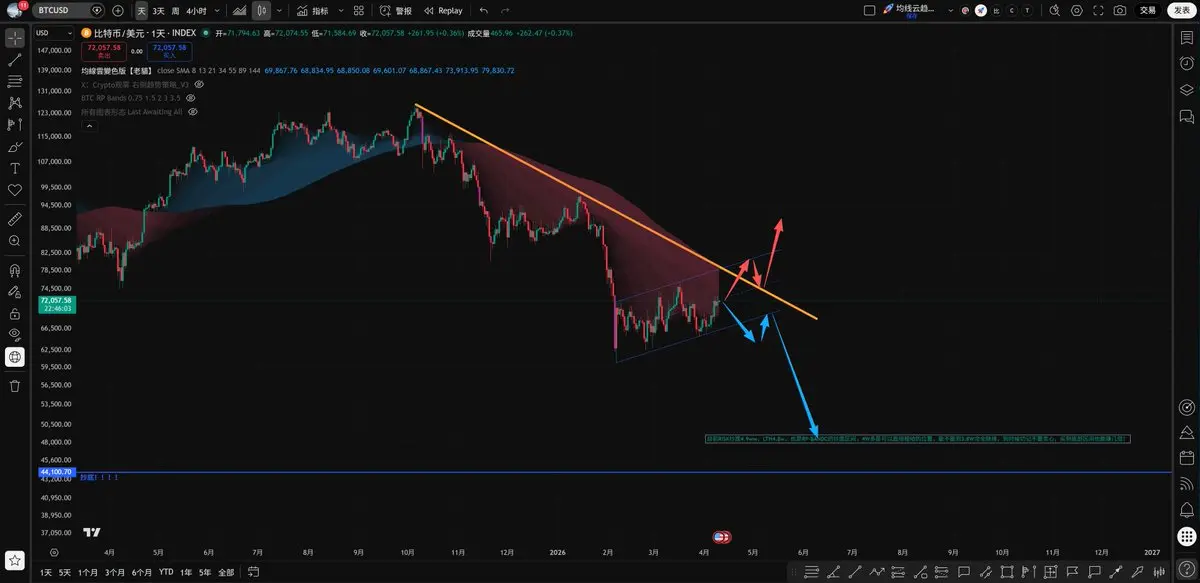This screenshot has height=583, width=1200.
Task: Set time range to 6个月
Action: [x=140, y=573]
